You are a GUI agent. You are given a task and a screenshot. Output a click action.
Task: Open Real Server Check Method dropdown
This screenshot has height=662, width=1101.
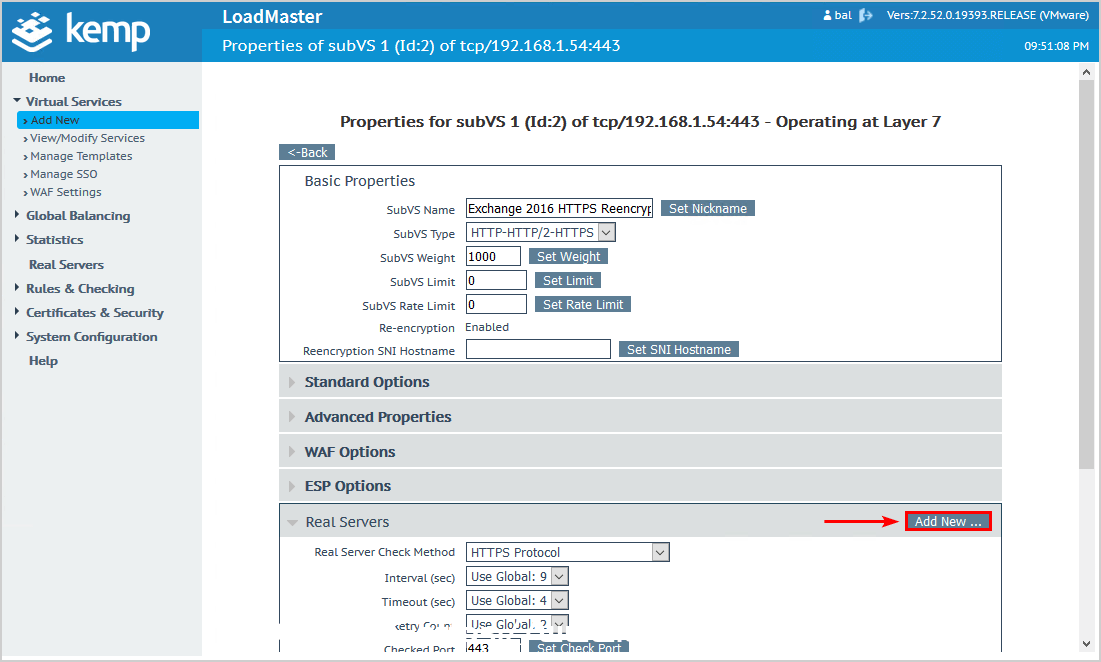(x=567, y=552)
